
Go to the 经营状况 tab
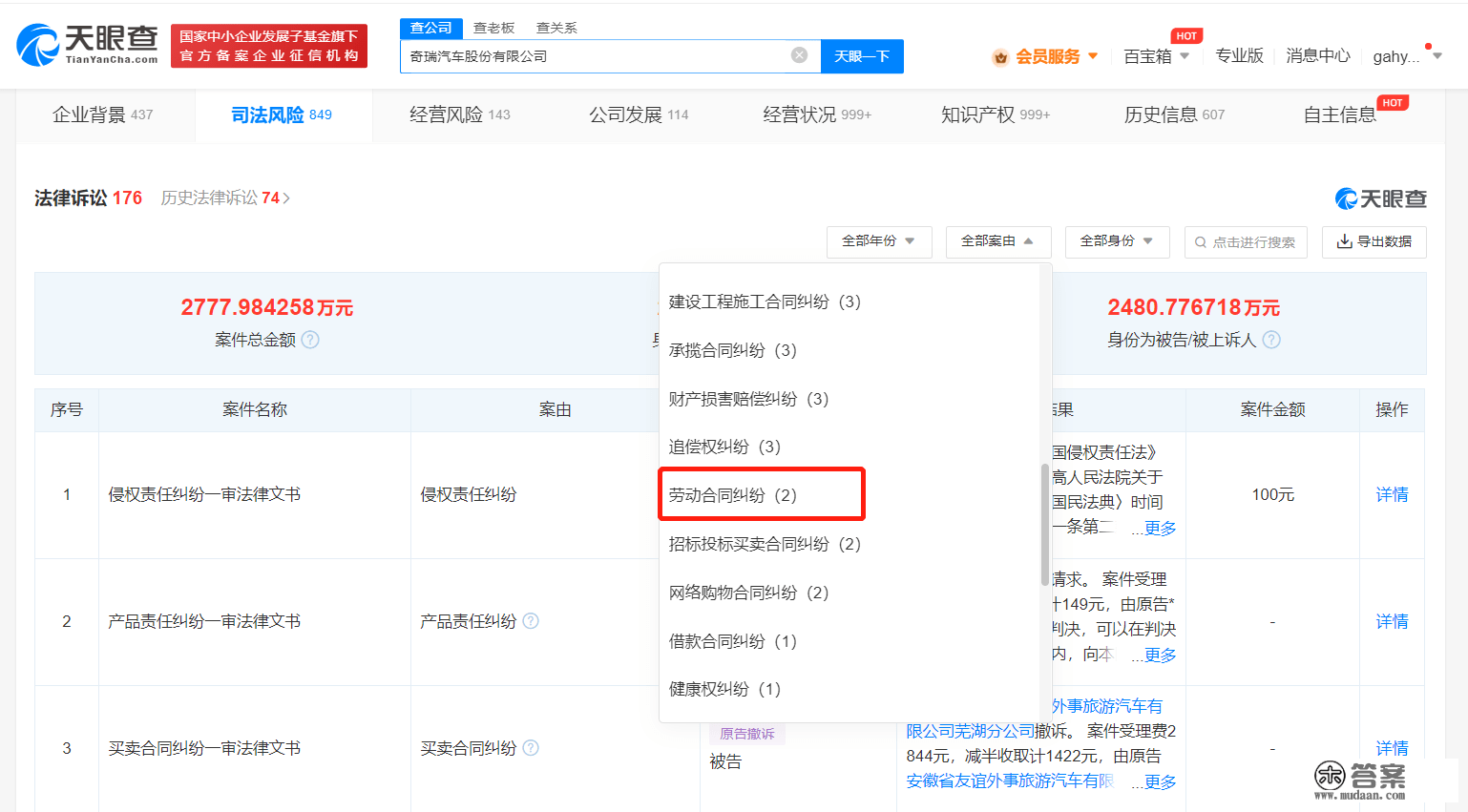pos(817,115)
